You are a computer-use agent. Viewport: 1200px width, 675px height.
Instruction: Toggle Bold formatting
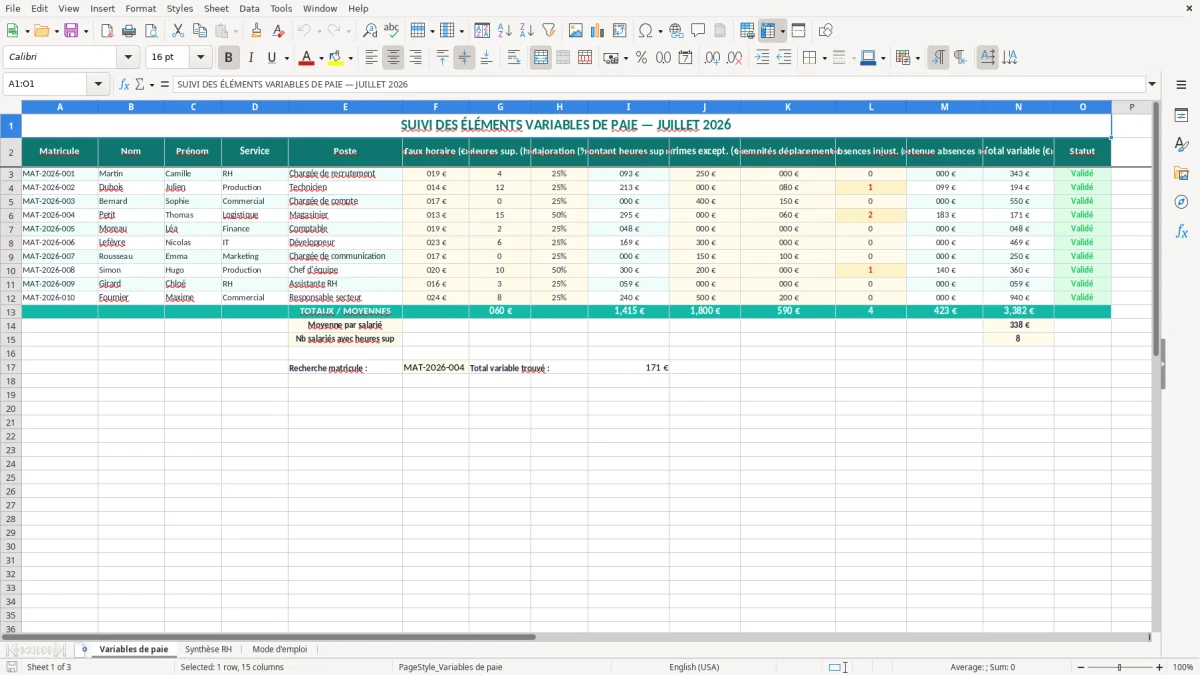coord(229,58)
